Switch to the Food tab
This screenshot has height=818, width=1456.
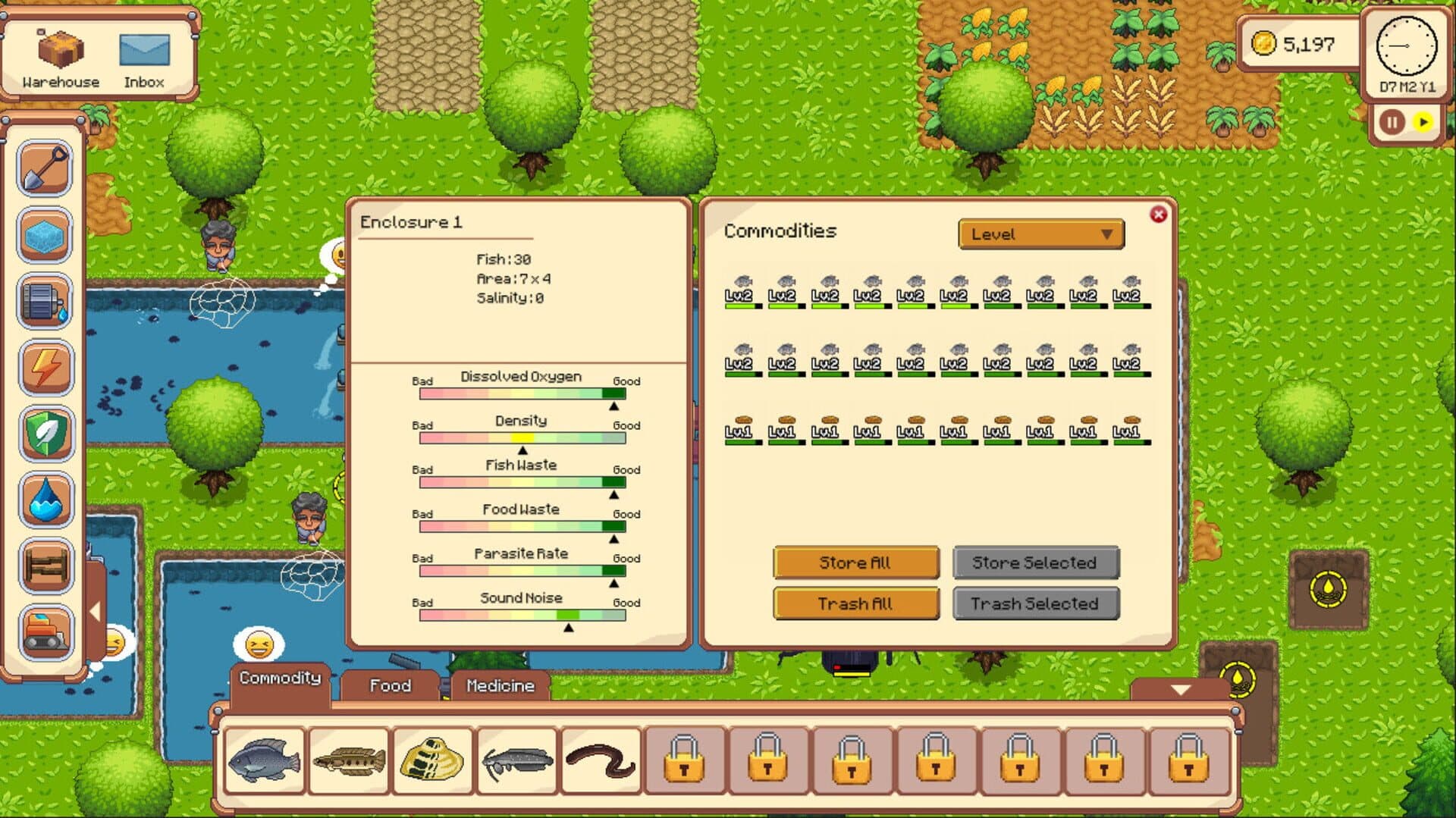(390, 685)
